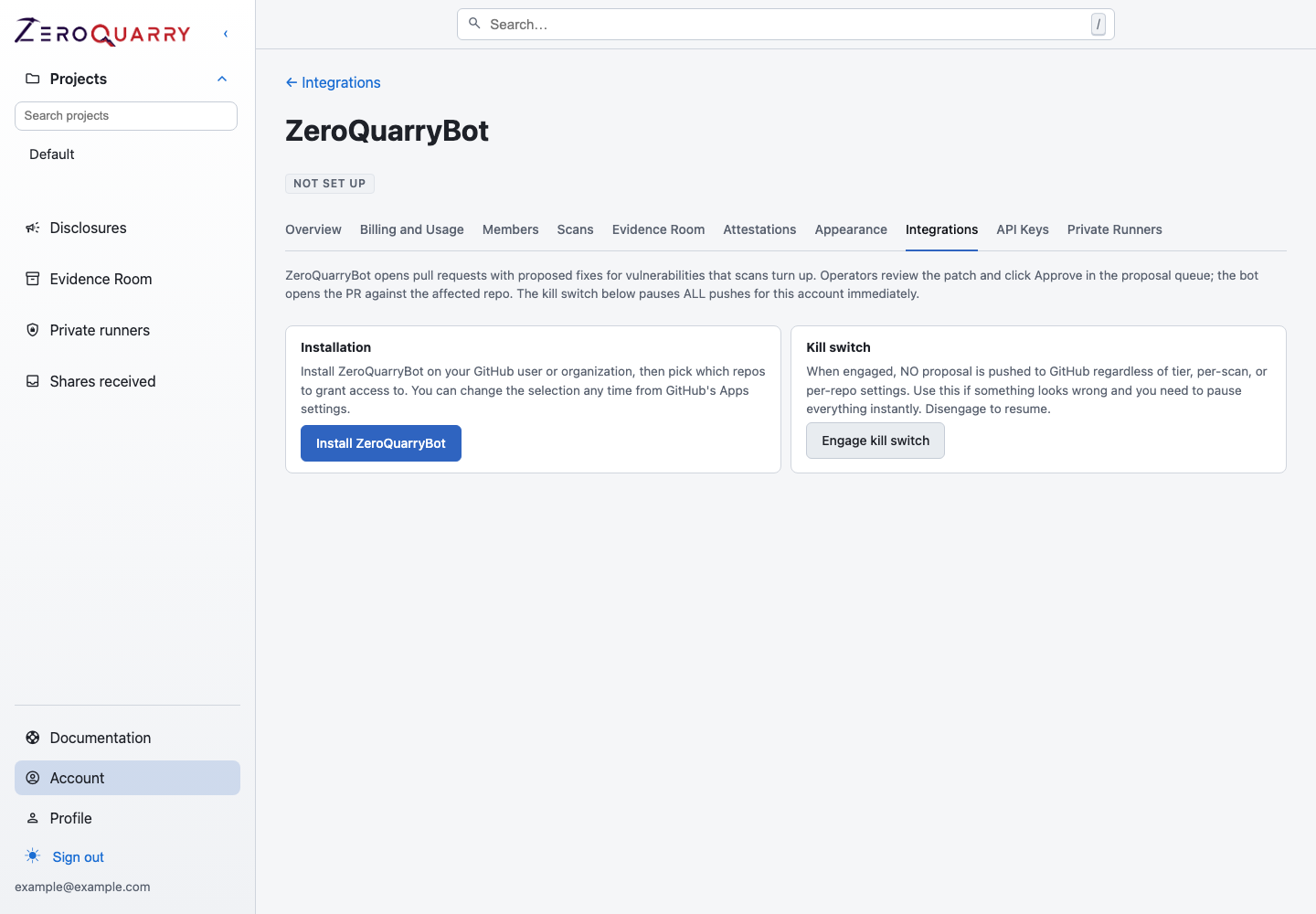Engage the kill switch
The image size is (1316, 914).
coord(876,441)
